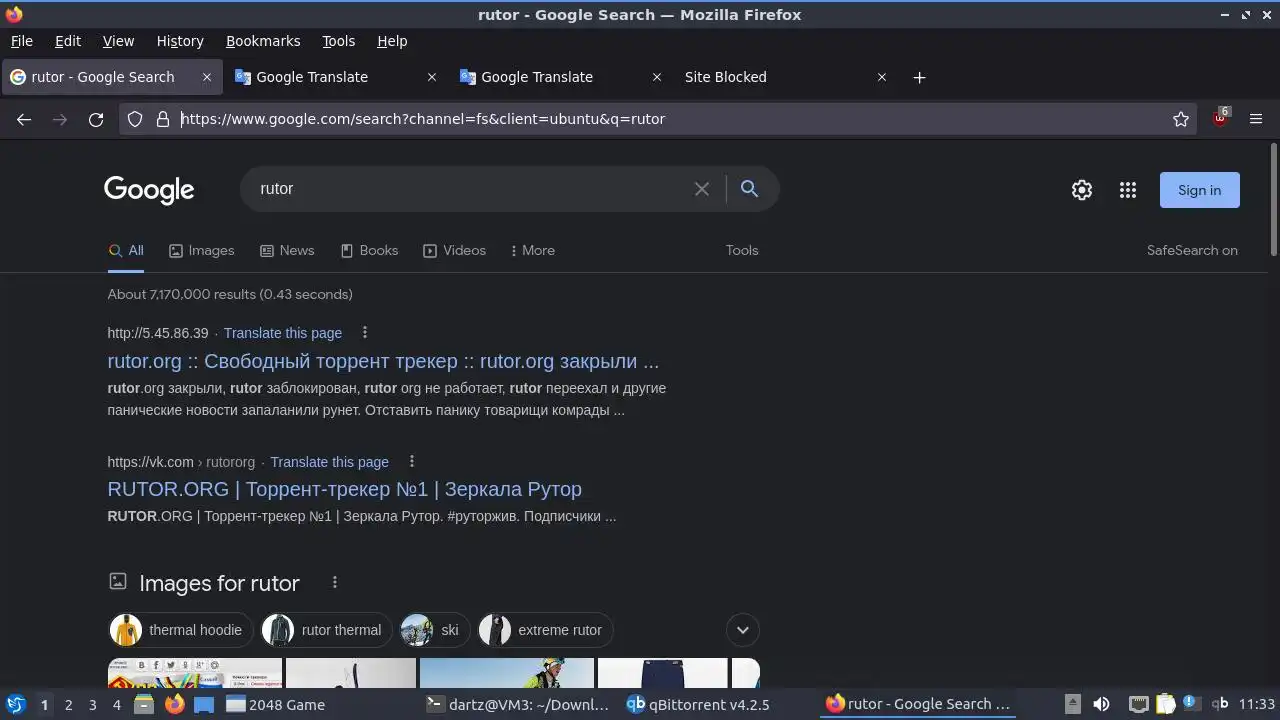Open a new tab with plus button
The image size is (1280, 720).
(x=919, y=77)
